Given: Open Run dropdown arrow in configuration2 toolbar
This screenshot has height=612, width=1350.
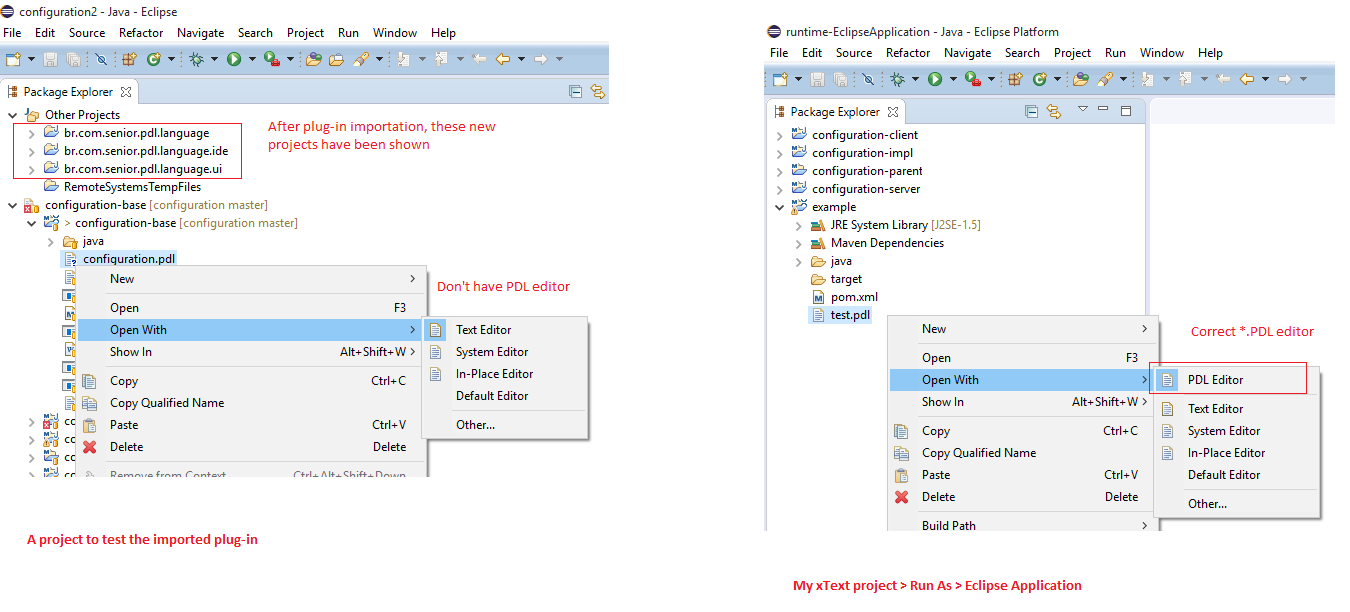Looking at the screenshot, I should tap(251, 59).
